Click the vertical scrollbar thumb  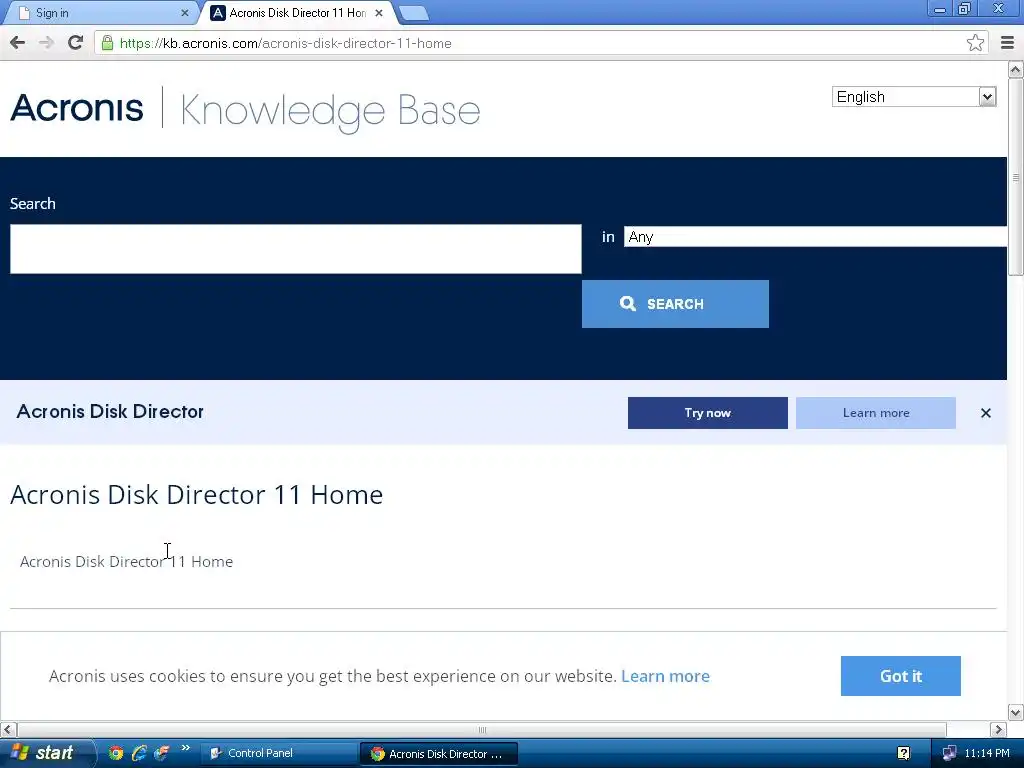click(x=1016, y=177)
